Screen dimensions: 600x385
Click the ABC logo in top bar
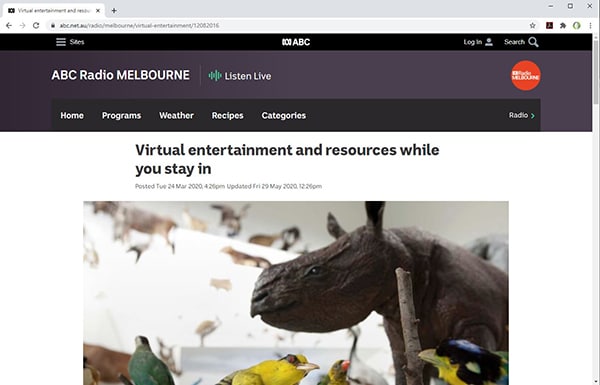(x=296, y=42)
